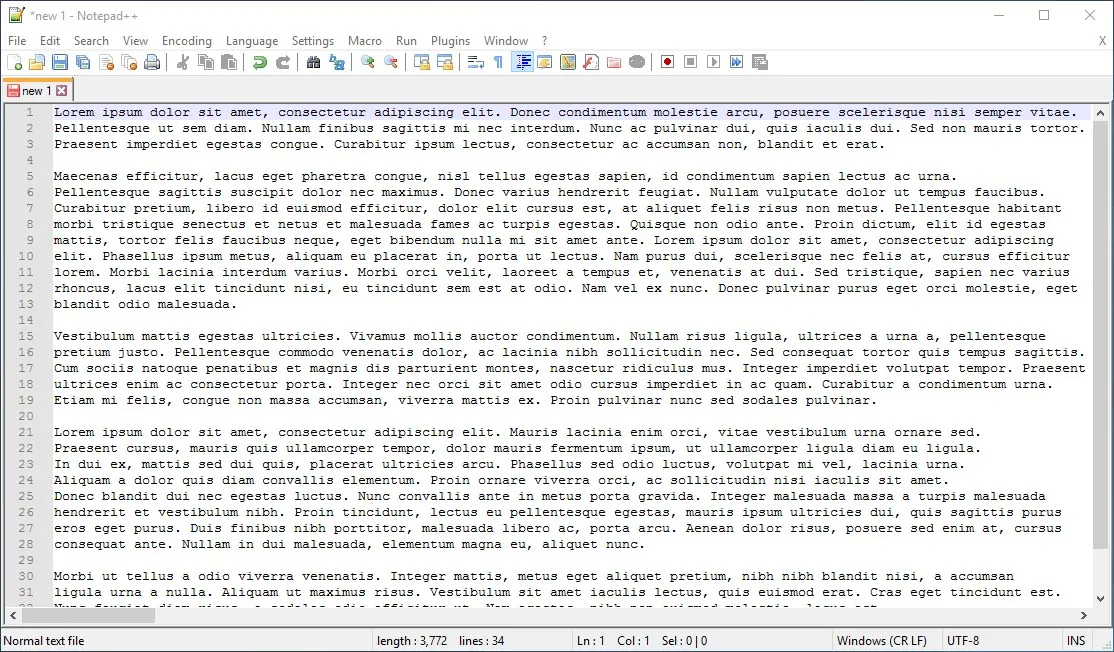The height and width of the screenshot is (652, 1114).
Task: Open a file using the folder icon
Action: 37,63
